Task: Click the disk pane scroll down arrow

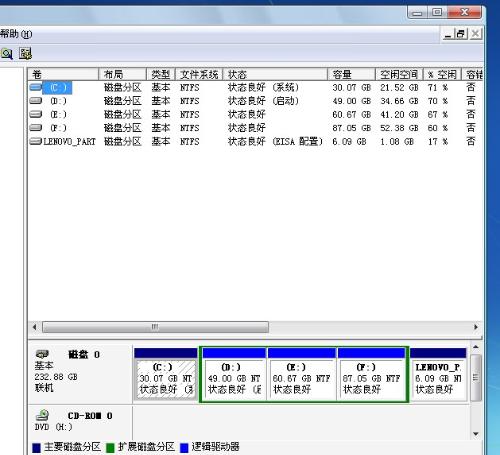Action: [x=476, y=434]
